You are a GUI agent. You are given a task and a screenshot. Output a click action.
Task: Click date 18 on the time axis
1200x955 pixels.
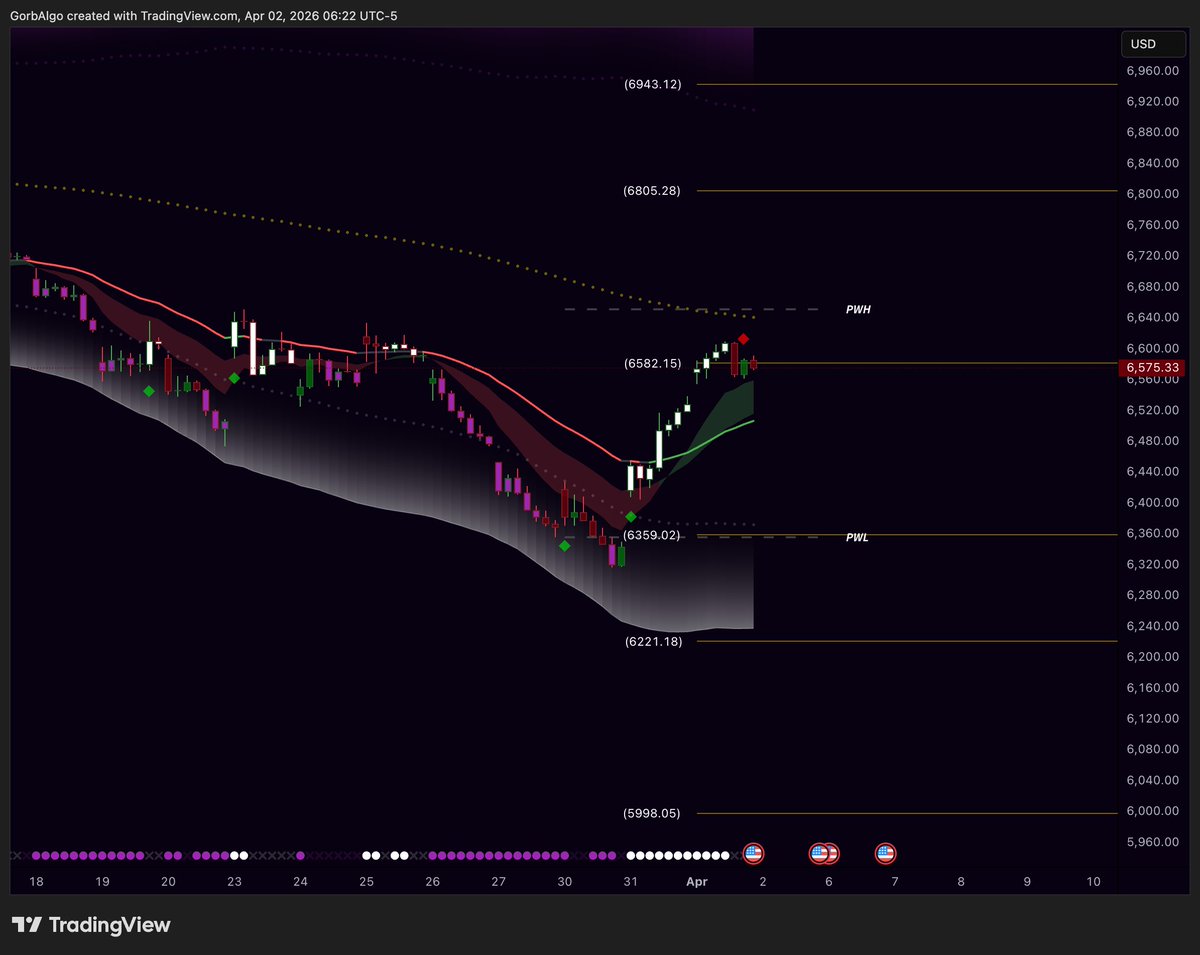point(37,882)
